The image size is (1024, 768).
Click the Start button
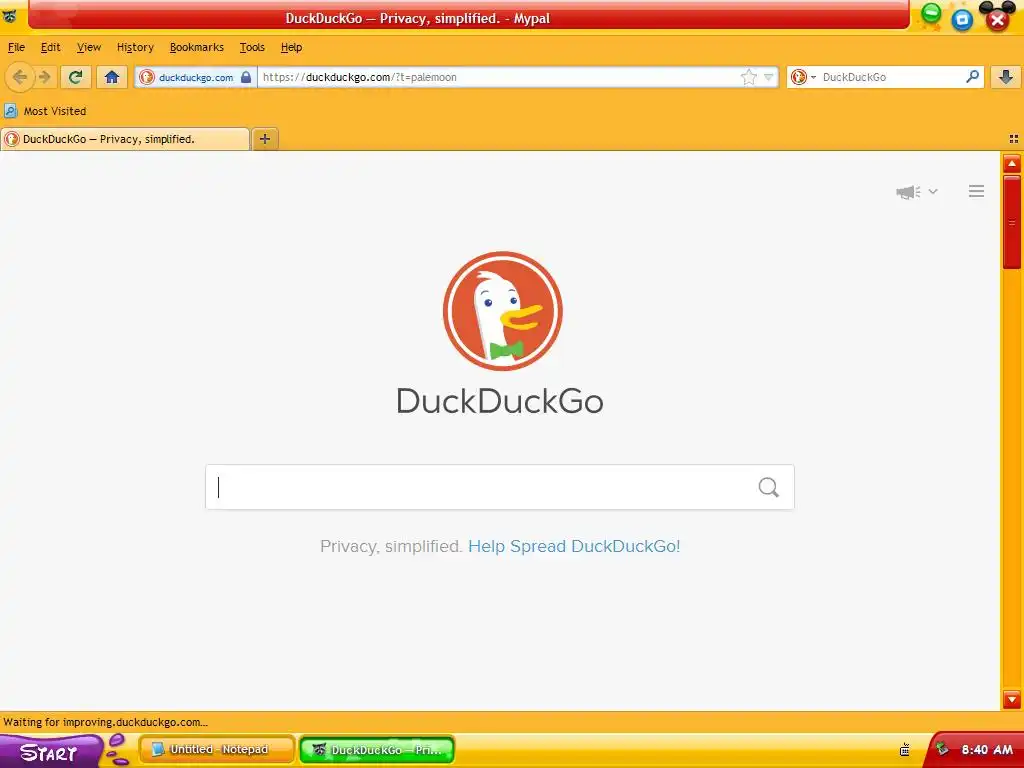pyautogui.click(x=49, y=752)
